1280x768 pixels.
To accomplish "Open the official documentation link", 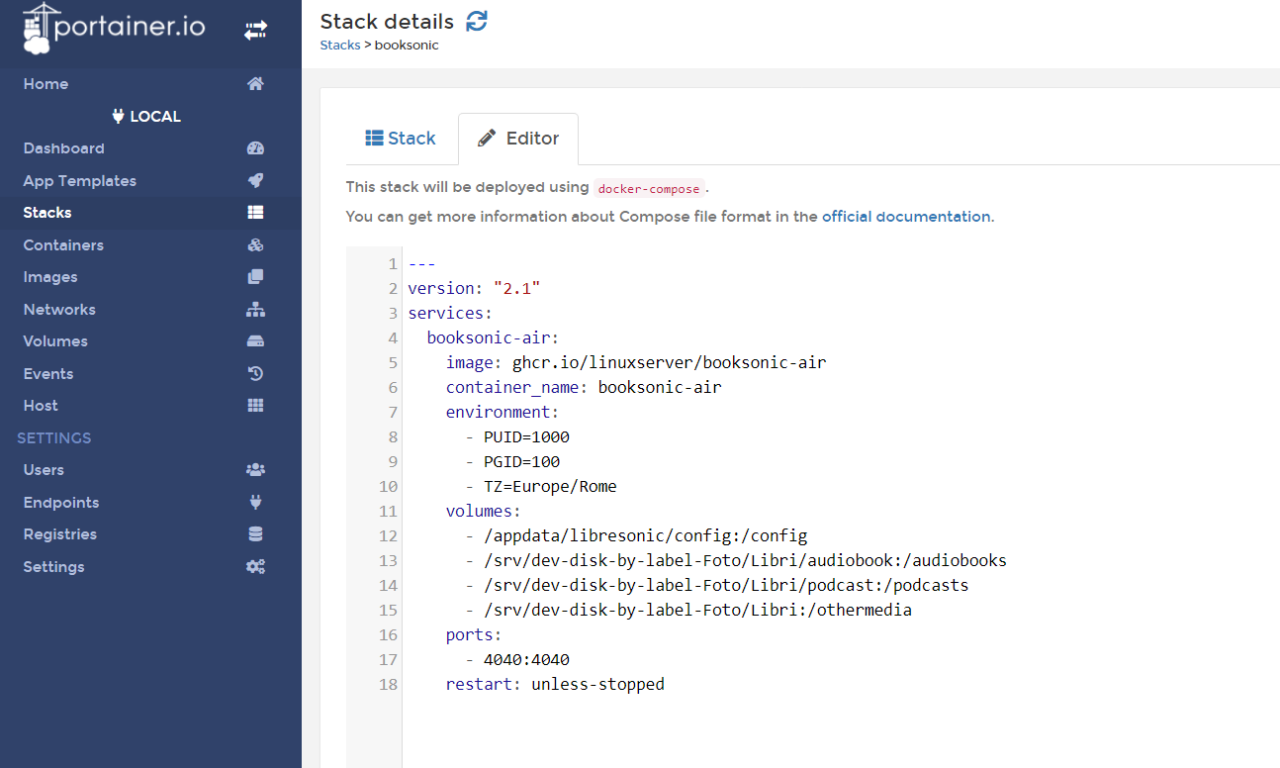I will pyautogui.click(x=906, y=216).
